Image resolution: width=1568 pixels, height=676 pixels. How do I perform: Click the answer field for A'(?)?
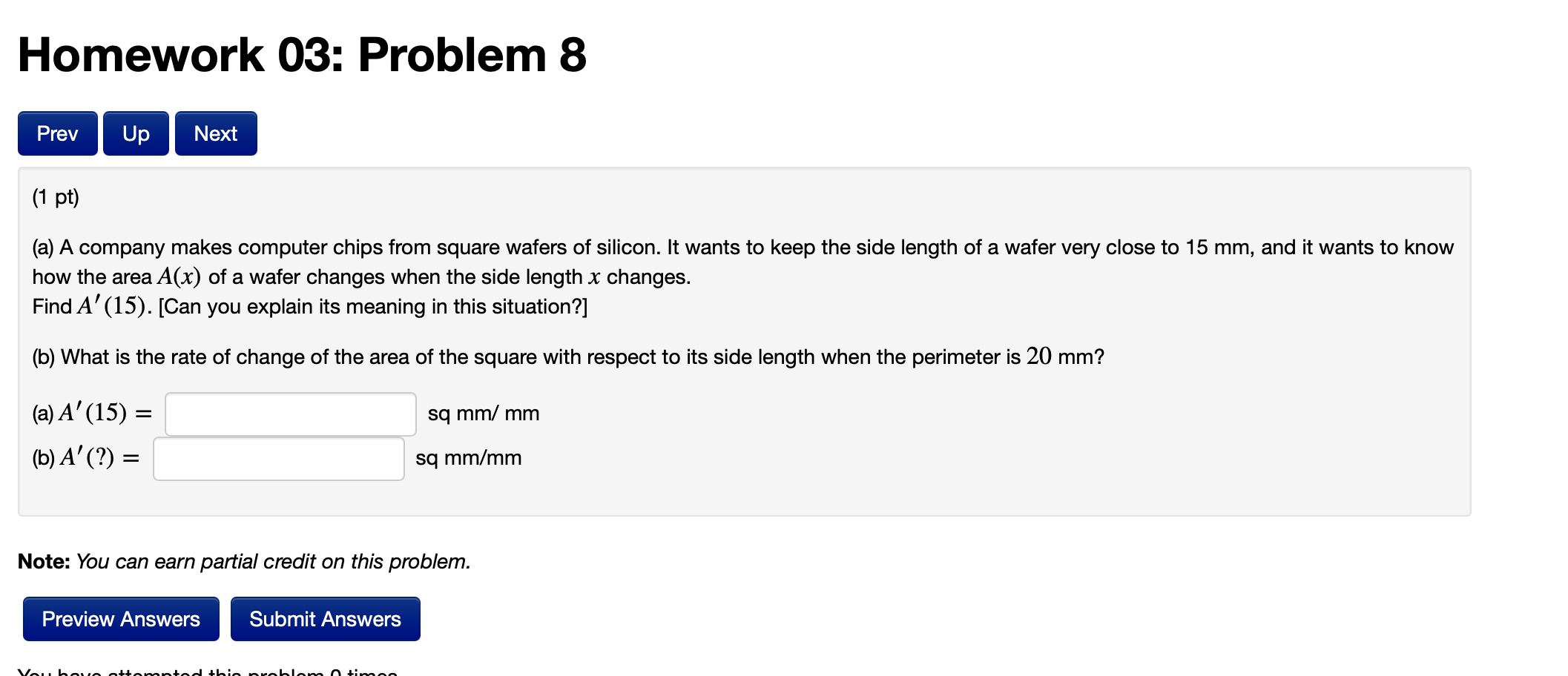point(278,458)
